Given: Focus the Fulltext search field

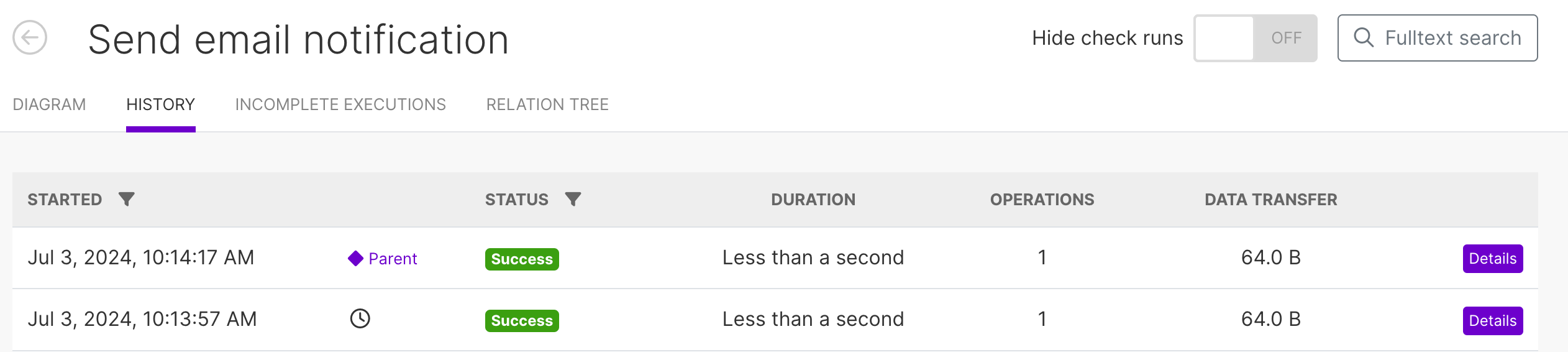Looking at the screenshot, I should 1452,38.
